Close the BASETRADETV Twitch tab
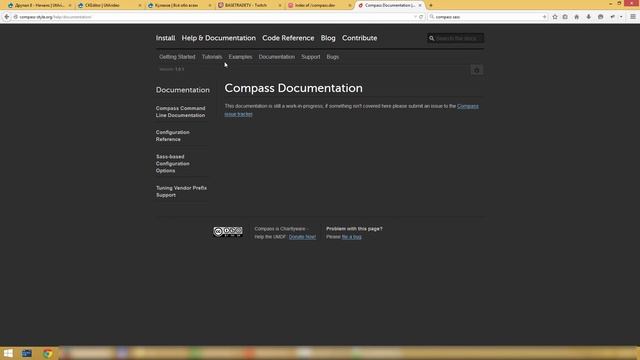 (280, 5)
